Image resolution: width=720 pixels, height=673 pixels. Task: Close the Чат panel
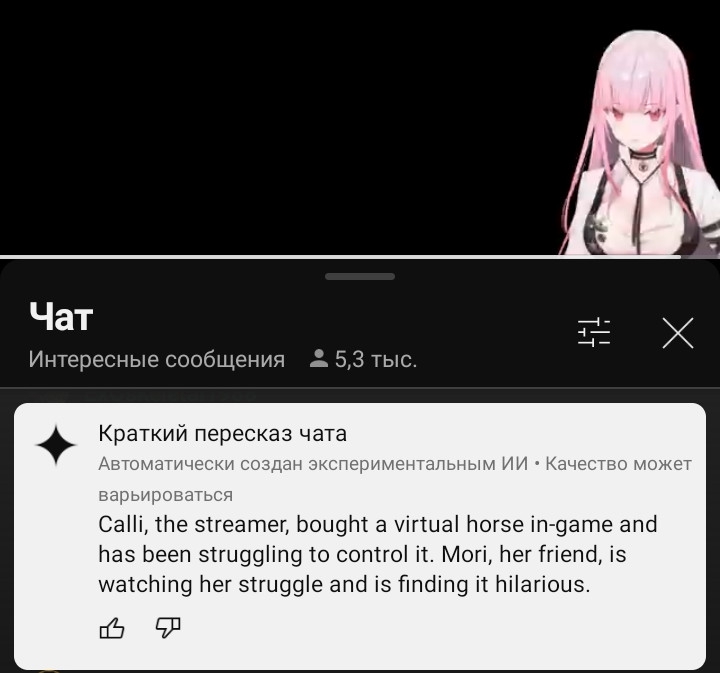(x=678, y=332)
